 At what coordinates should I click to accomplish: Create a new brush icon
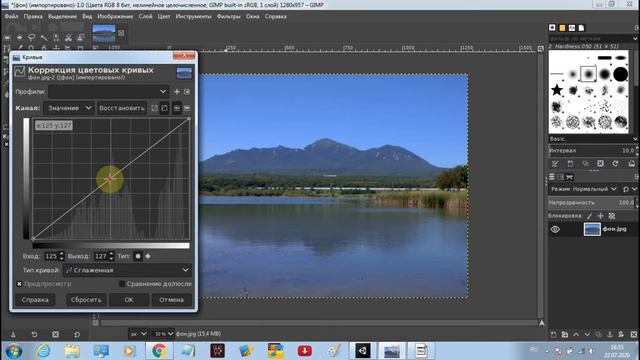(570, 164)
